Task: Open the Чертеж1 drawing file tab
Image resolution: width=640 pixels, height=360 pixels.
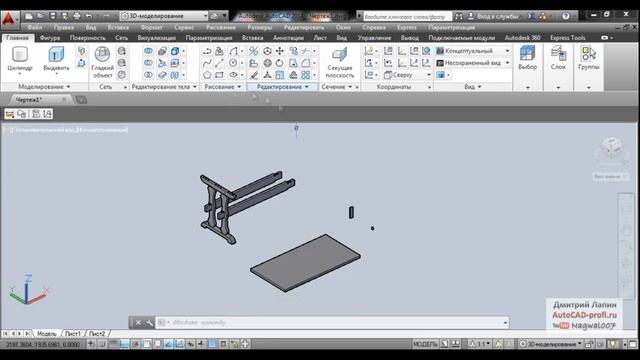Action: point(29,100)
